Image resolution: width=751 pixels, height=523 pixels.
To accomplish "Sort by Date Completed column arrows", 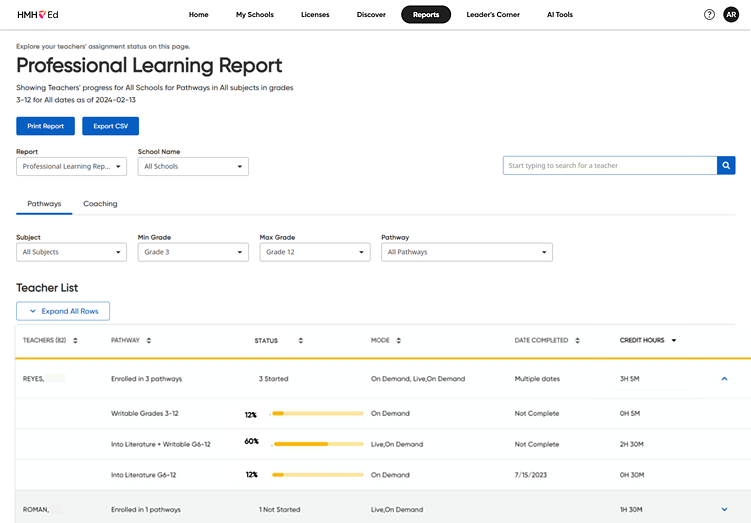I will [578, 341].
